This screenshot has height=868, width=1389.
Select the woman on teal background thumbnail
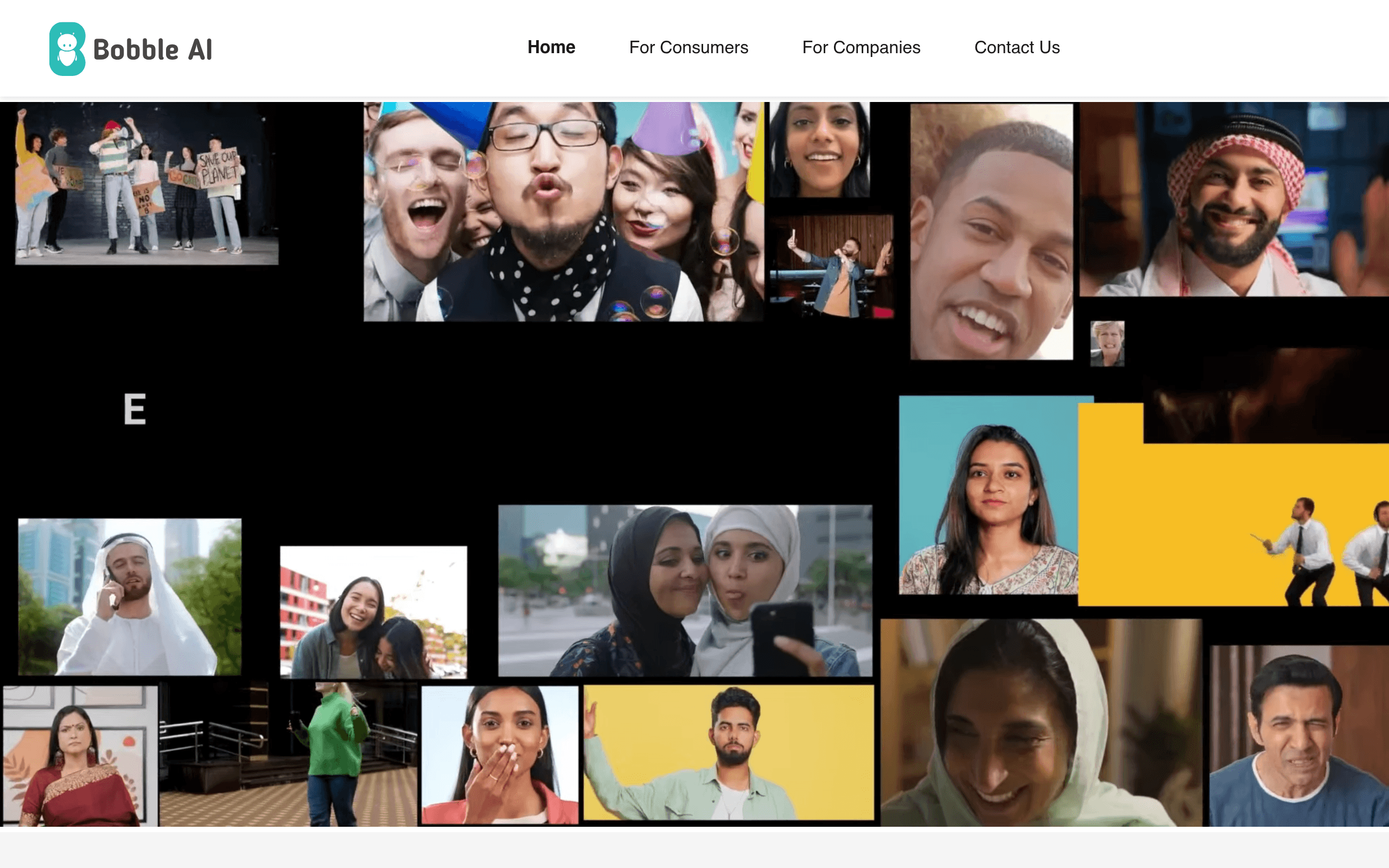click(x=987, y=495)
